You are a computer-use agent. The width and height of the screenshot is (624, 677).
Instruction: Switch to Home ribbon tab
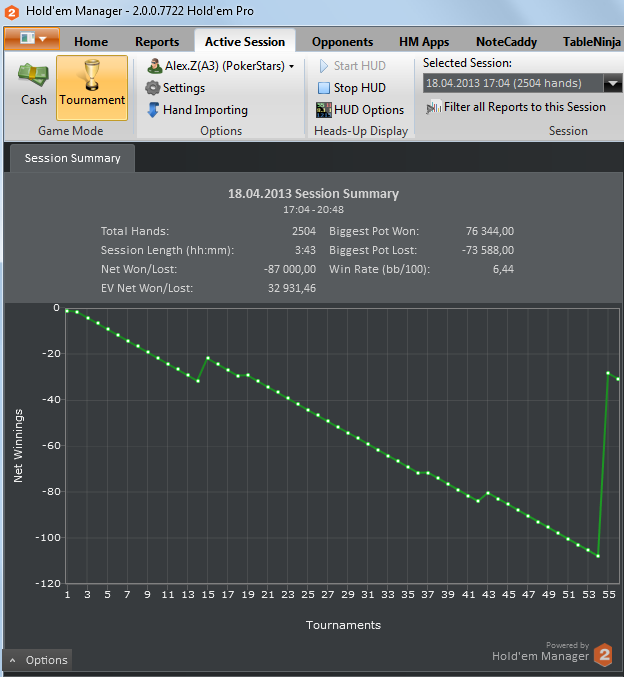click(x=91, y=42)
